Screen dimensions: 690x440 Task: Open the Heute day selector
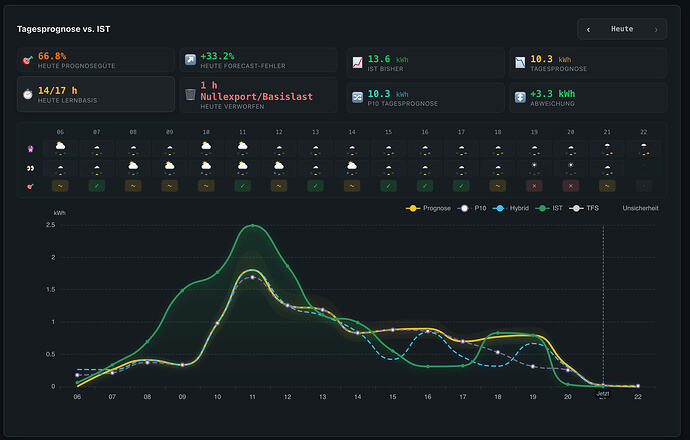(622, 29)
